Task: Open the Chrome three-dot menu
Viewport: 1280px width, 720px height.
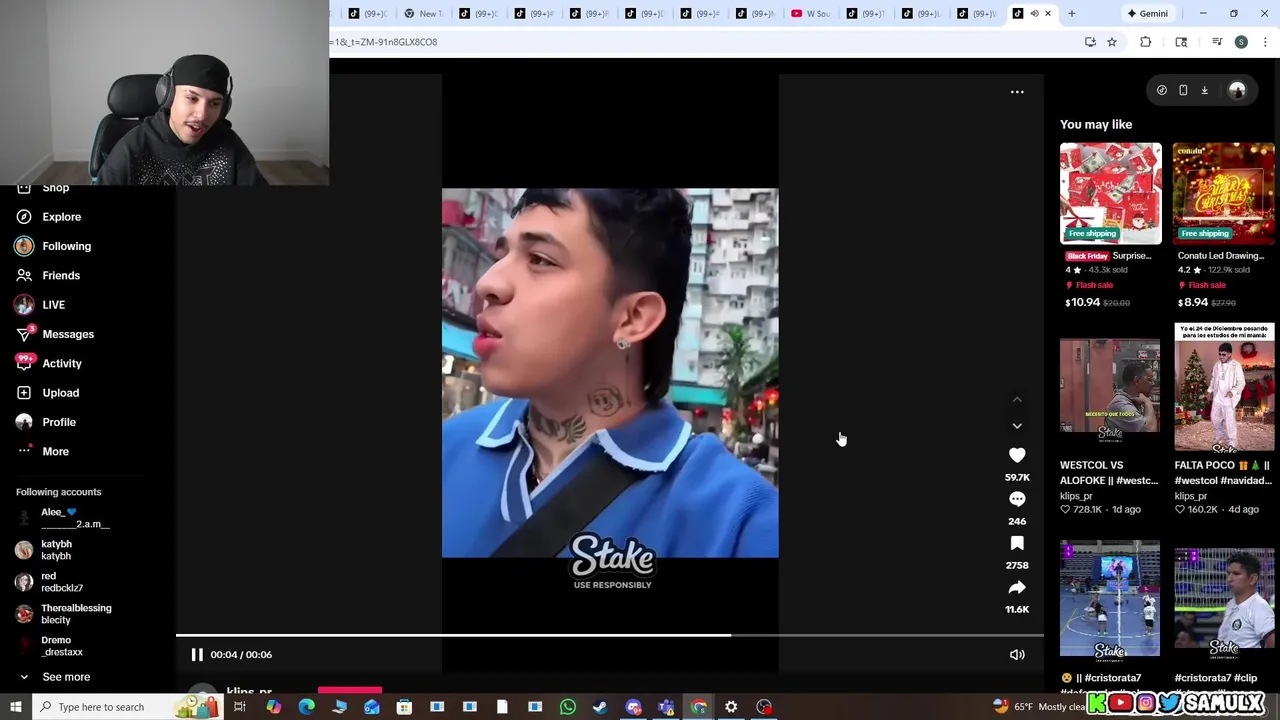Action: click(1265, 42)
